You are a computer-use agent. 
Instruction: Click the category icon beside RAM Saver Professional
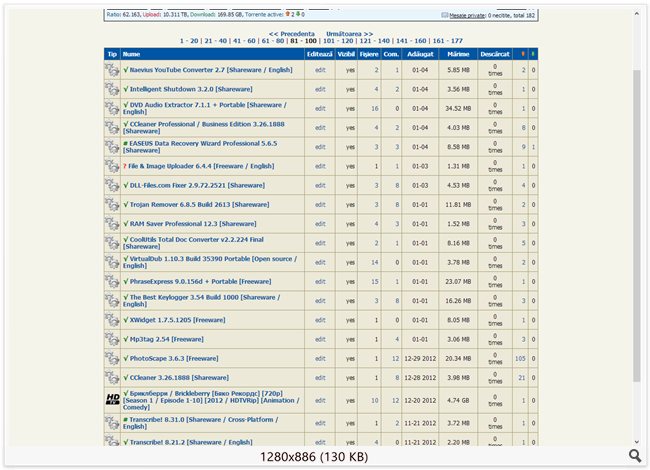[112, 223]
